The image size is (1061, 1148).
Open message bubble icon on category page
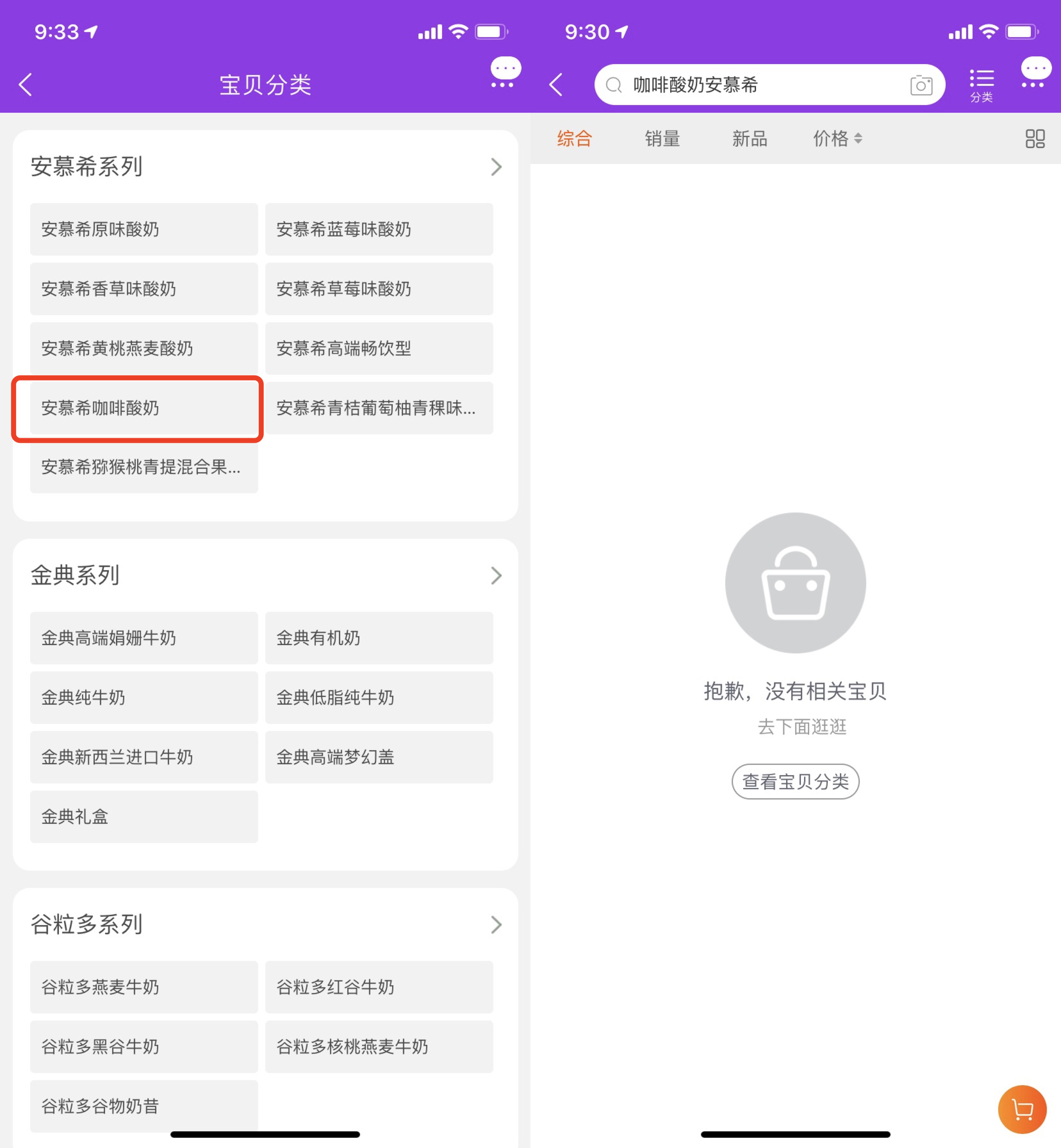[505, 72]
